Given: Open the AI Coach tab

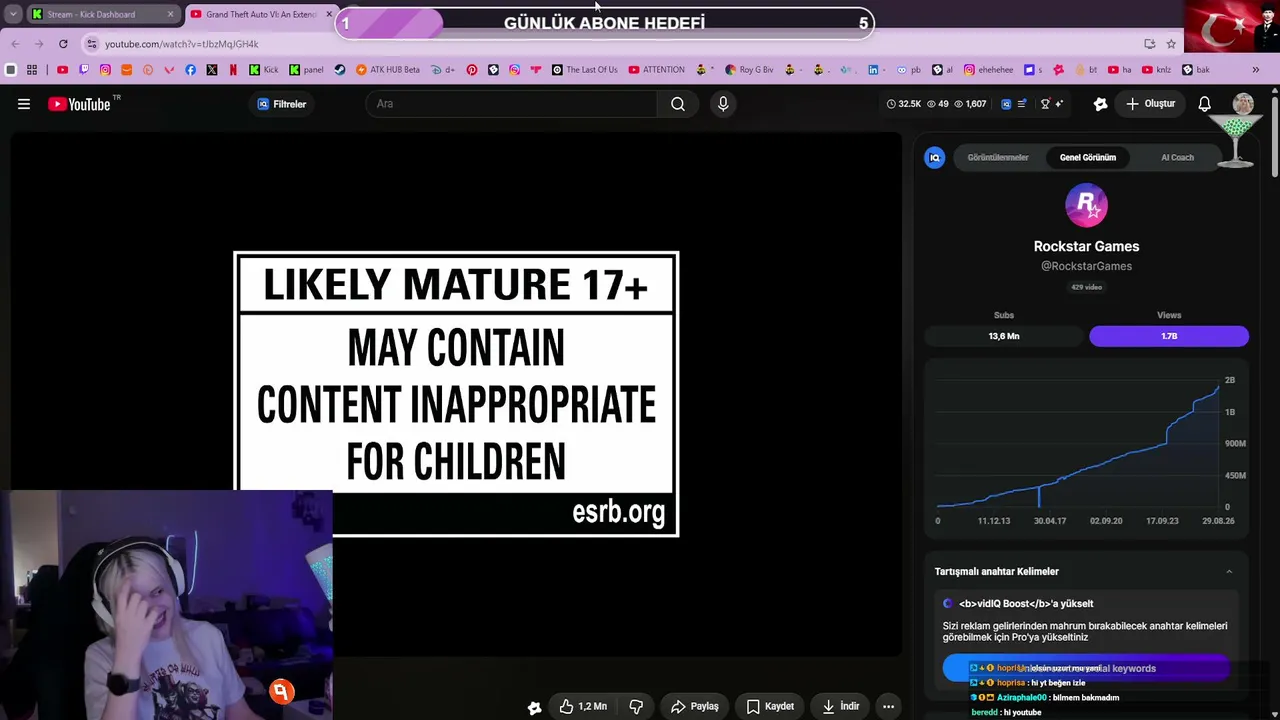Looking at the screenshot, I should tap(1177, 157).
